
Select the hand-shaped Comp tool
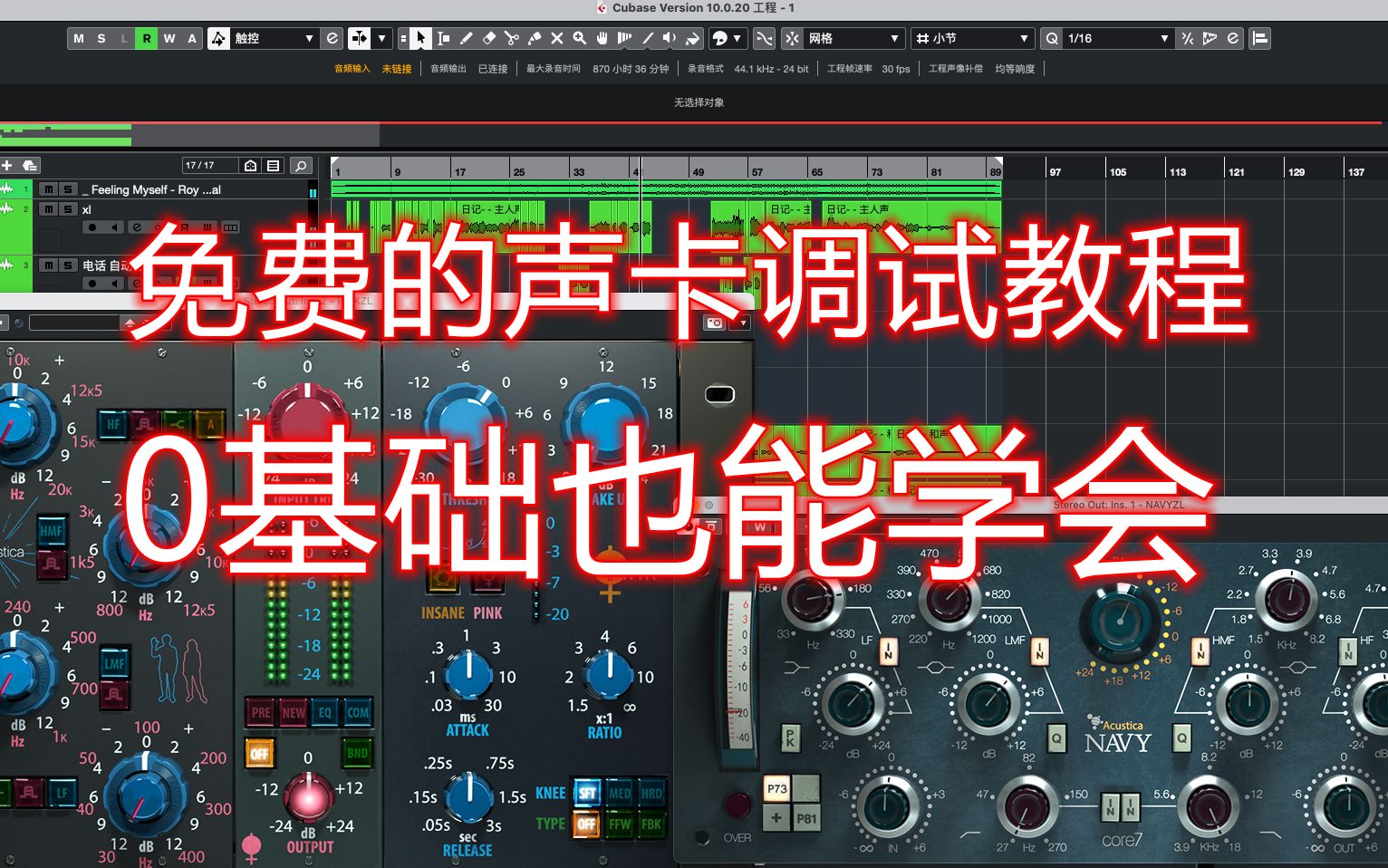(x=602, y=38)
